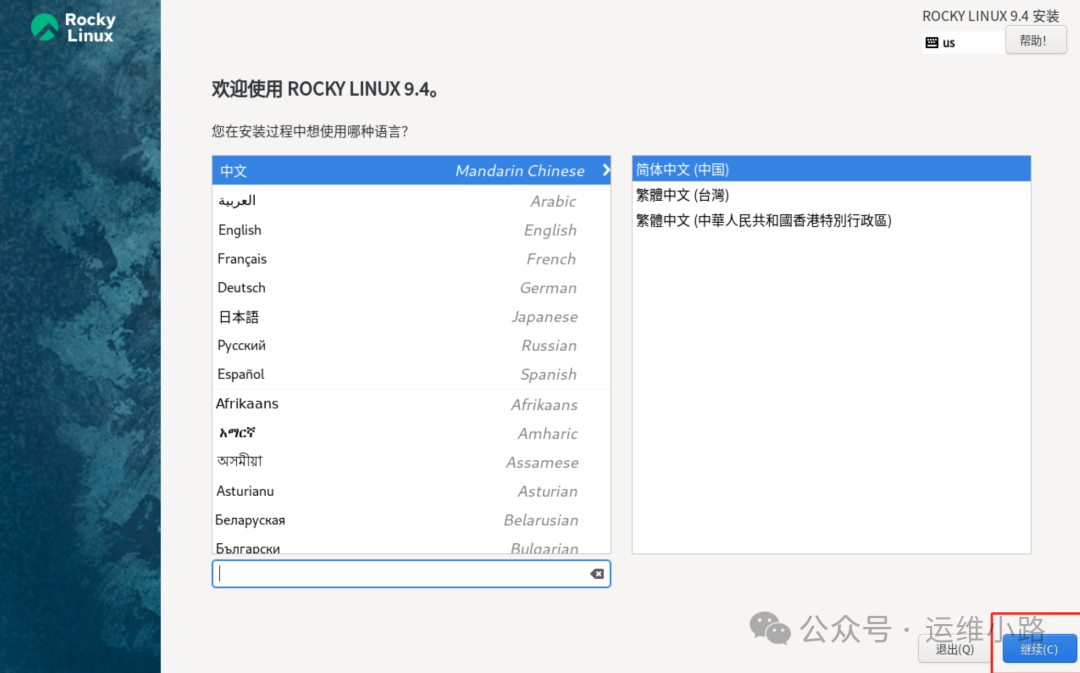The image size is (1080, 673).
Task: Choose 繁體中文 (台灣) locale
Action: [831, 195]
